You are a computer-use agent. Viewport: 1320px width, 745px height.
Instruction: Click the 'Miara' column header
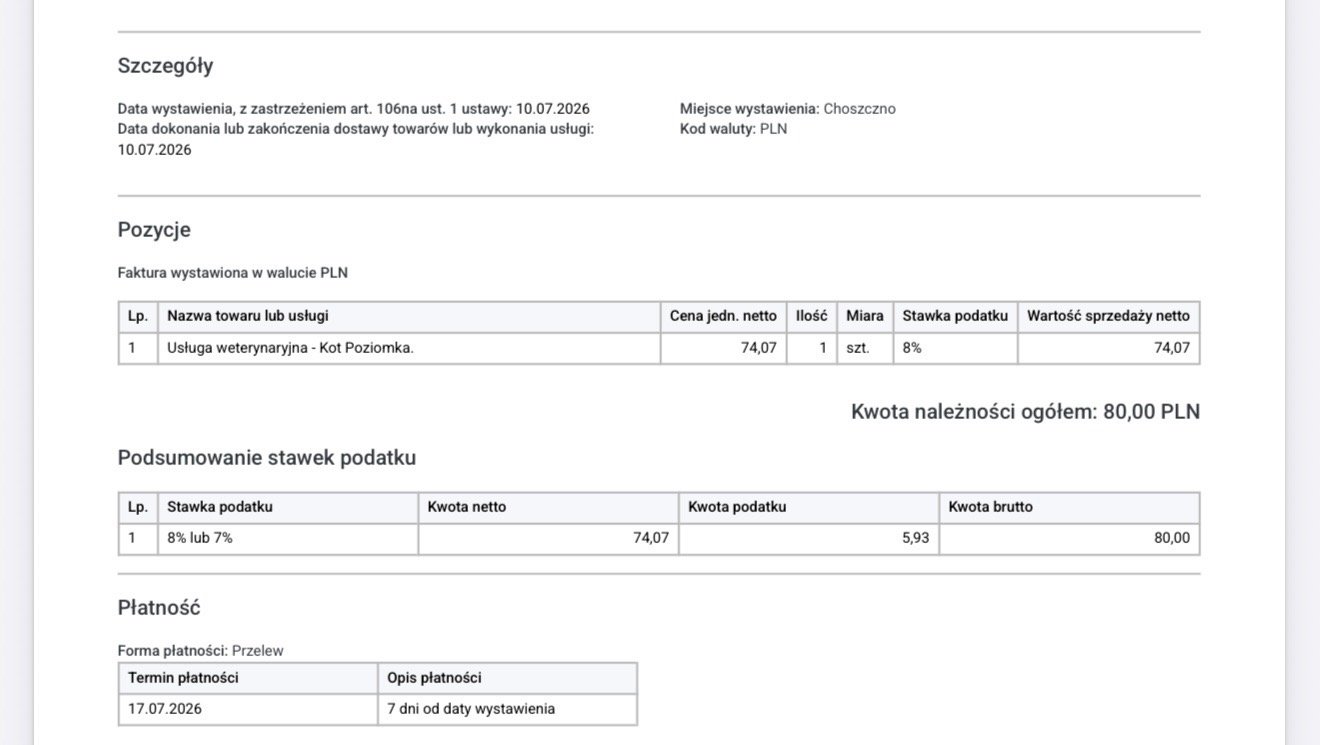(x=865, y=316)
